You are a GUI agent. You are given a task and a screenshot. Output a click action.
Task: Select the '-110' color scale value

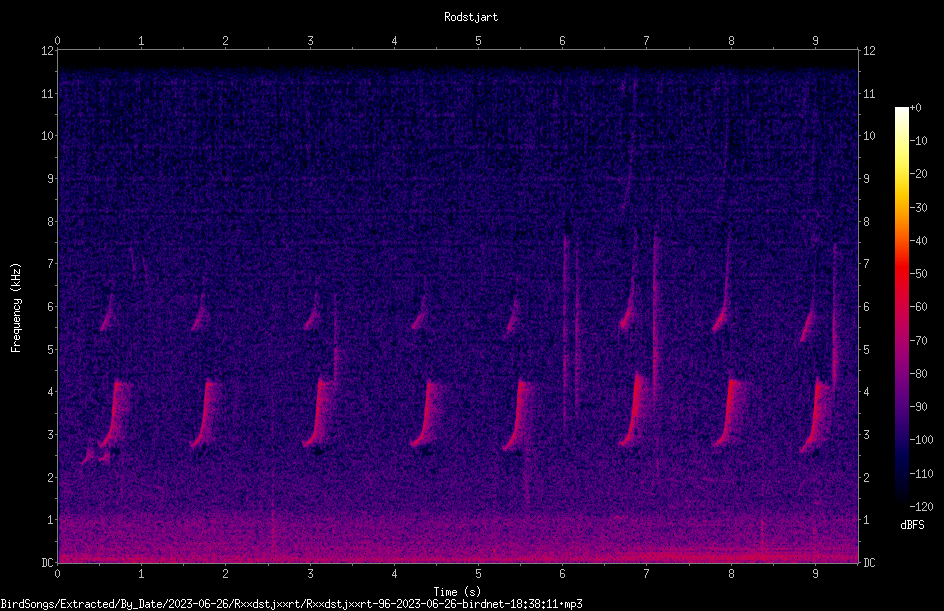click(x=922, y=474)
